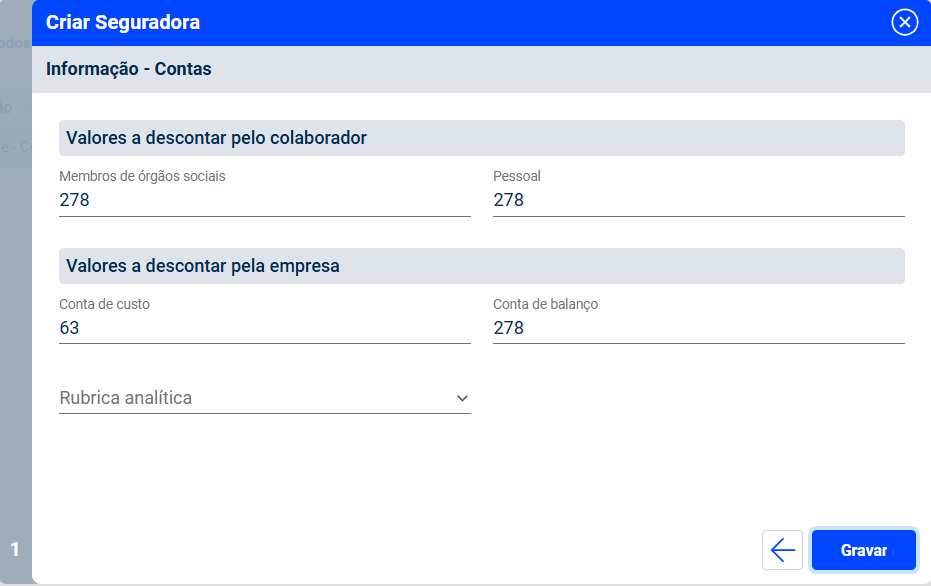Image resolution: width=931 pixels, height=586 pixels.
Task: Go back with the left arrow button
Action: coord(783,550)
